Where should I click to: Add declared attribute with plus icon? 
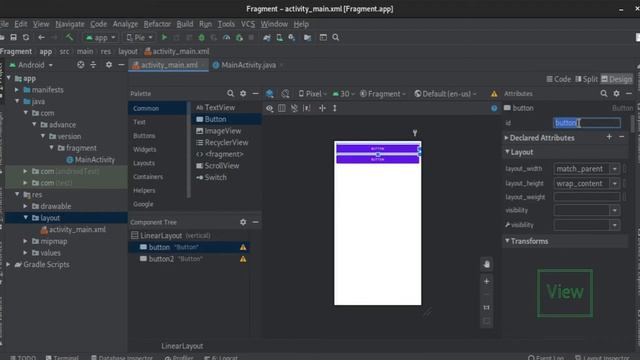(609, 137)
